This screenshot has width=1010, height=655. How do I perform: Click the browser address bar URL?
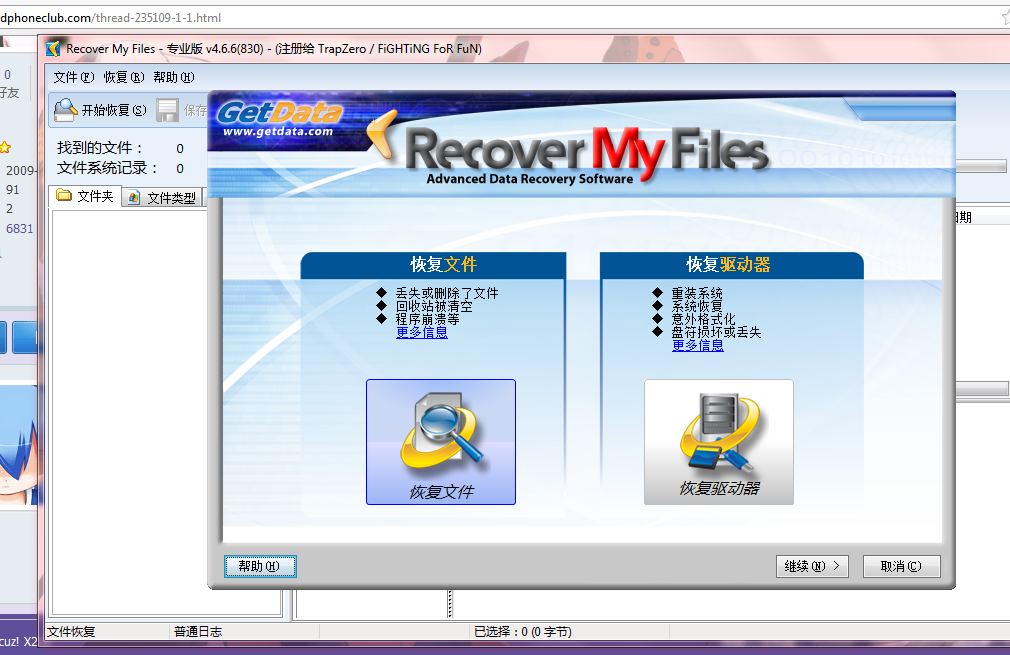point(111,17)
